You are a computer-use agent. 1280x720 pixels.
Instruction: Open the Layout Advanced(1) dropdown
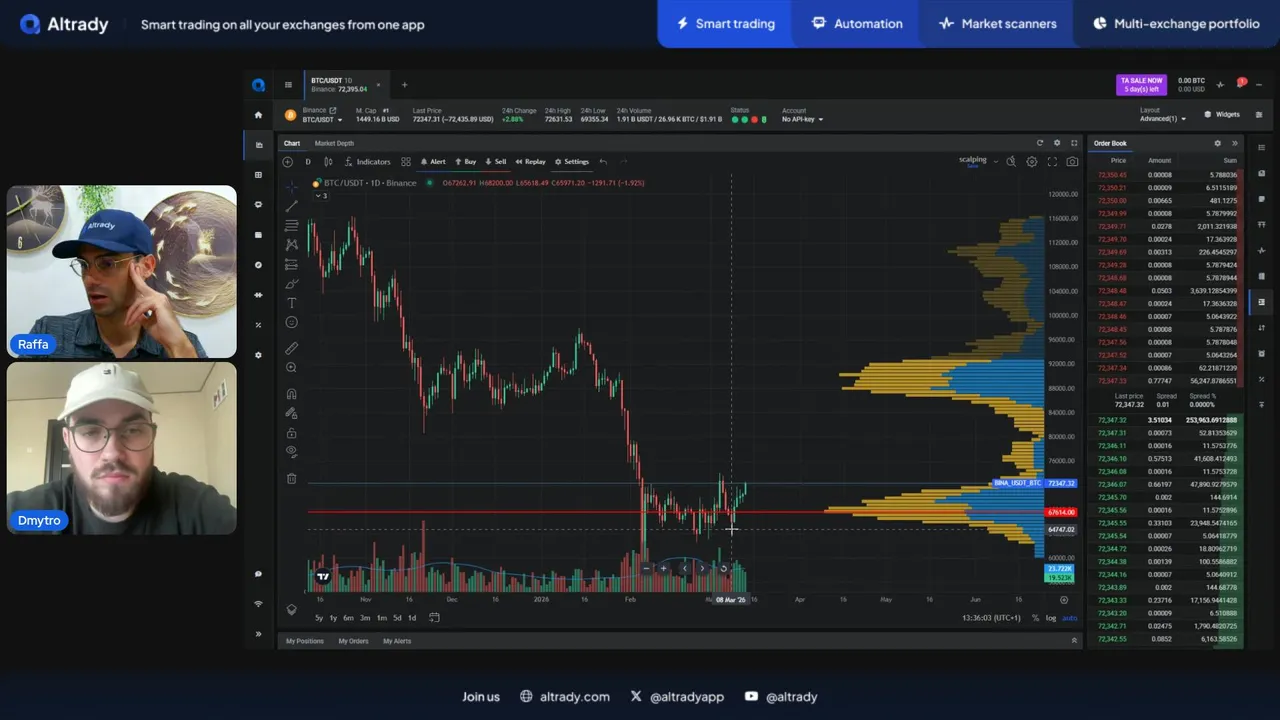(1163, 119)
